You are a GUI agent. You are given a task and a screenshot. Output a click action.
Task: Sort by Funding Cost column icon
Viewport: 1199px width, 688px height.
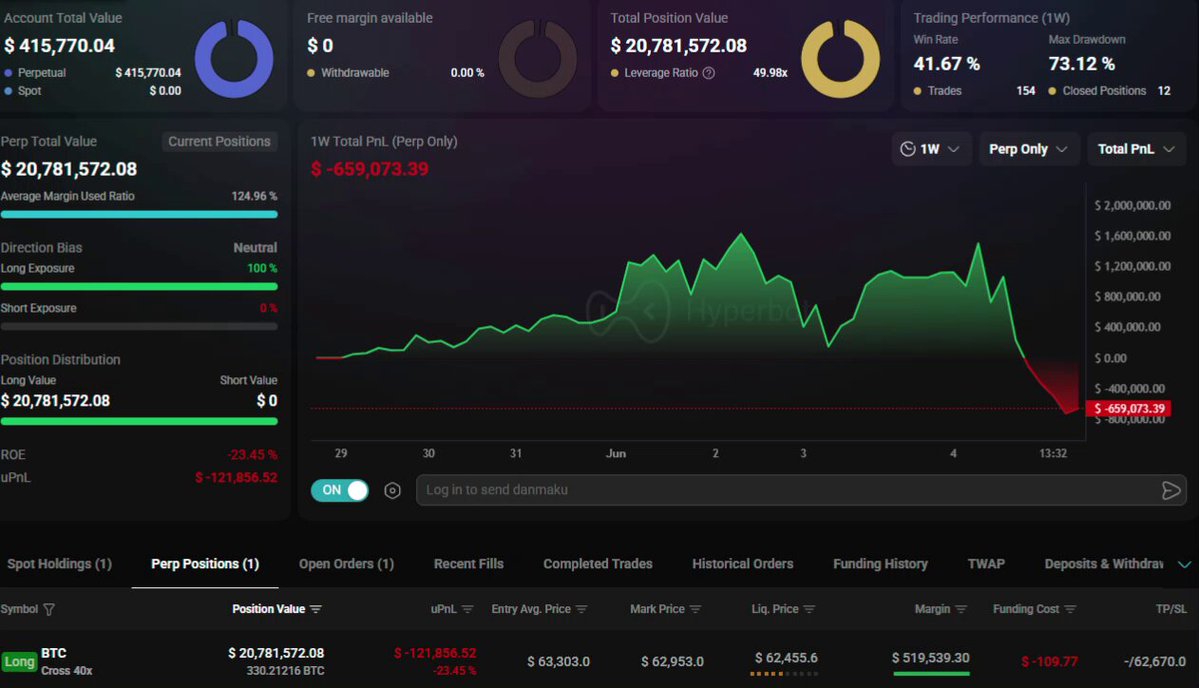(x=1071, y=609)
